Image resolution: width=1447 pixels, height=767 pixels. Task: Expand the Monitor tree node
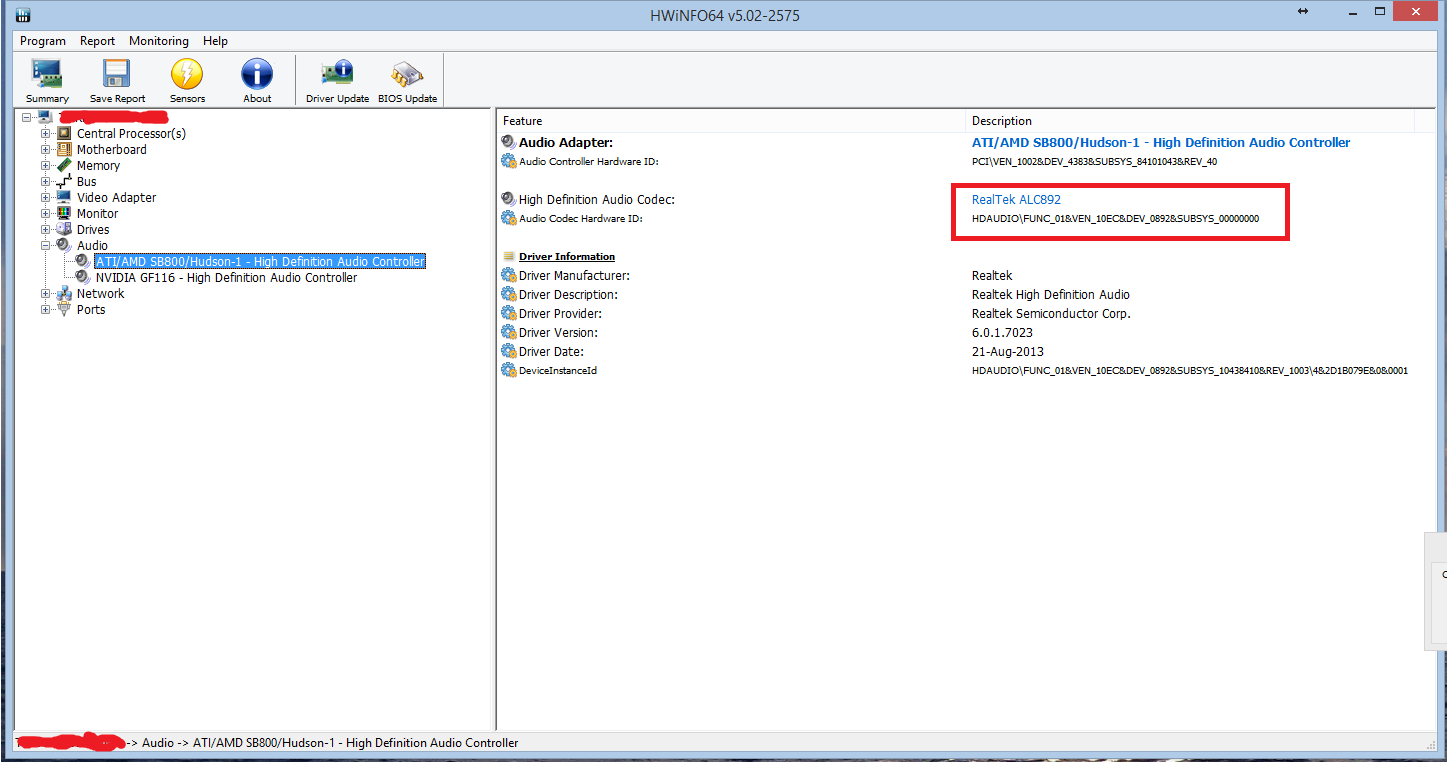pos(45,213)
